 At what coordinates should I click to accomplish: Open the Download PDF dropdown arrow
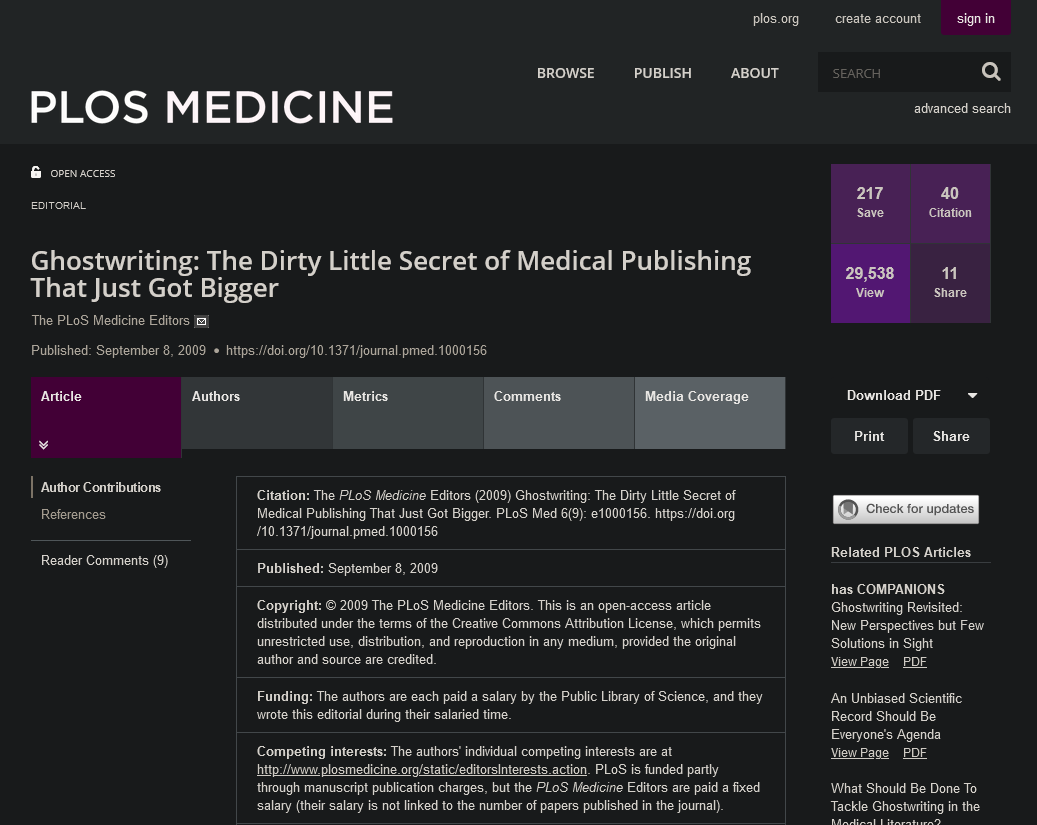click(x=972, y=396)
